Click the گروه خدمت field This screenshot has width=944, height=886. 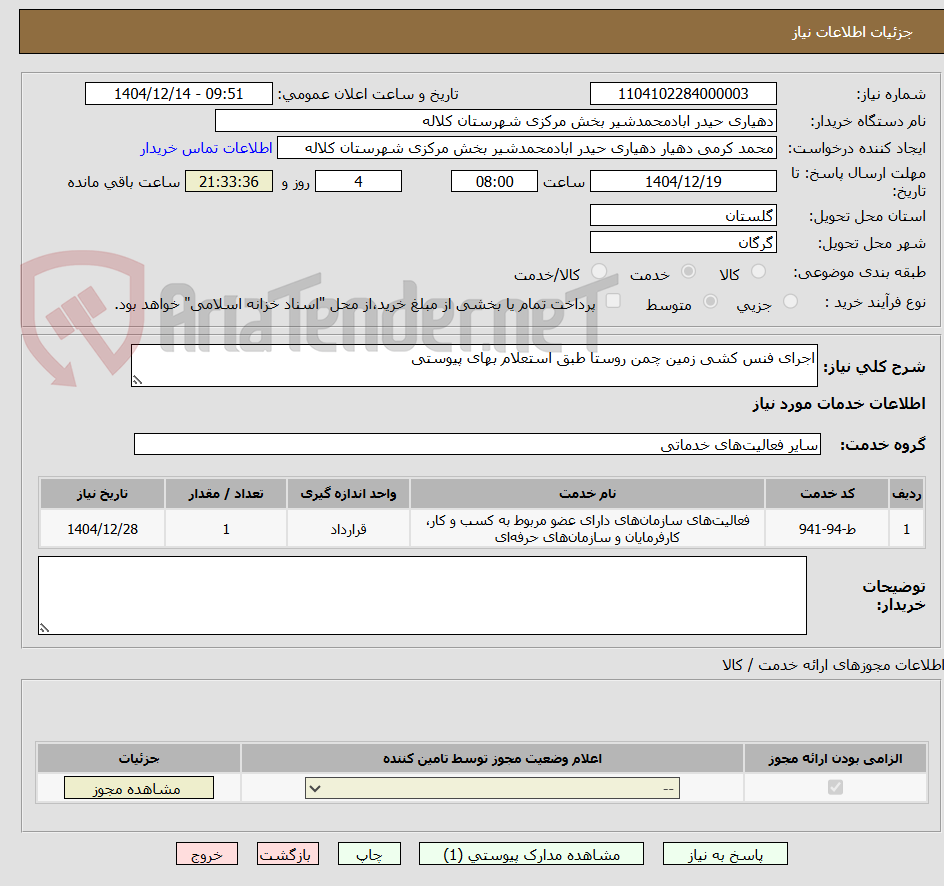(477, 444)
